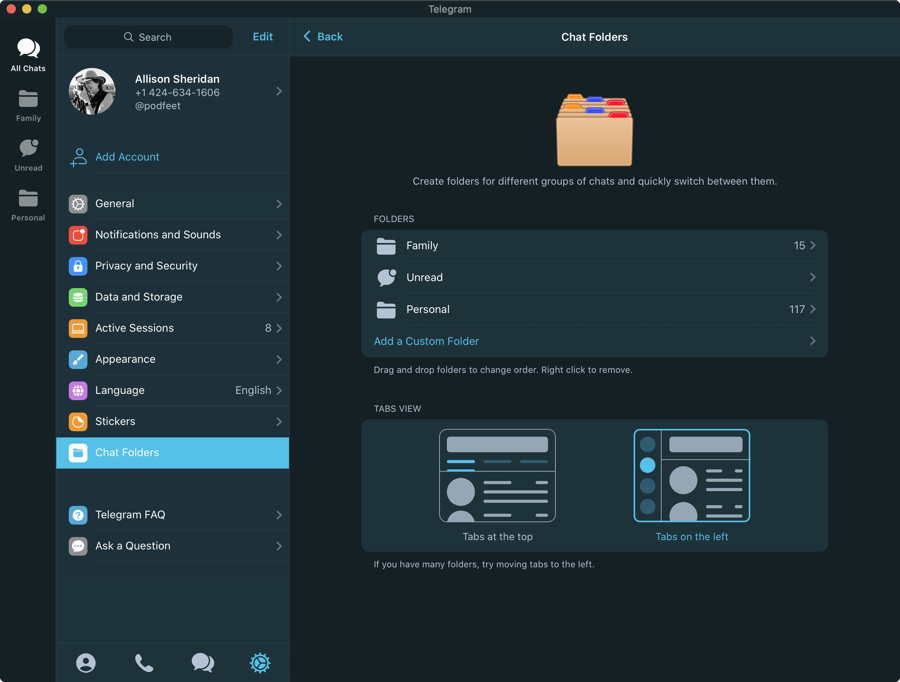
Task: Expand the Language row chevron
Action: point(279,390)
